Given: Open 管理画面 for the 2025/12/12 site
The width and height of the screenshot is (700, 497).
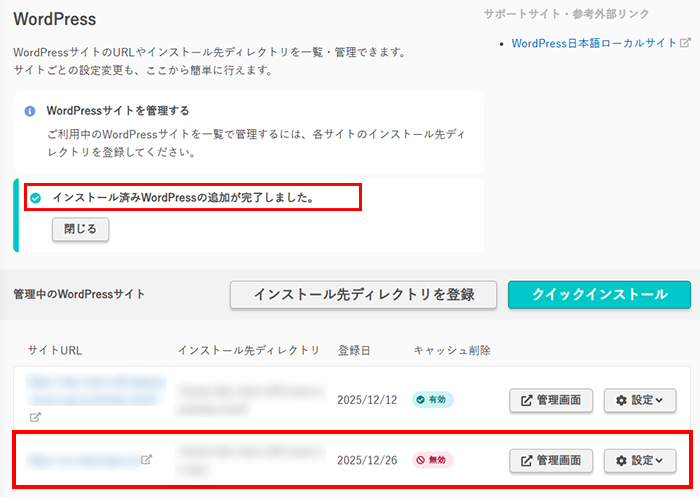Looking at the screenshot, I should click(551, 400).
